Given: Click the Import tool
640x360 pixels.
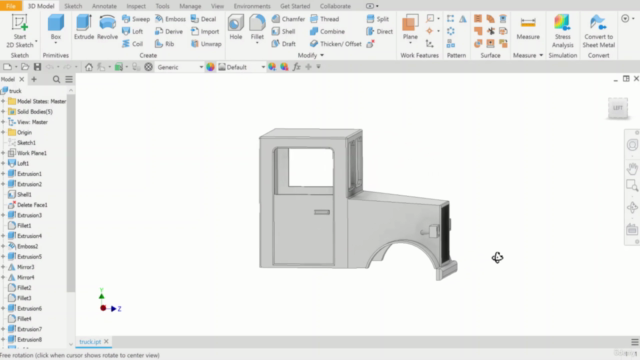Looking at the screenshot, I should 205,31.
